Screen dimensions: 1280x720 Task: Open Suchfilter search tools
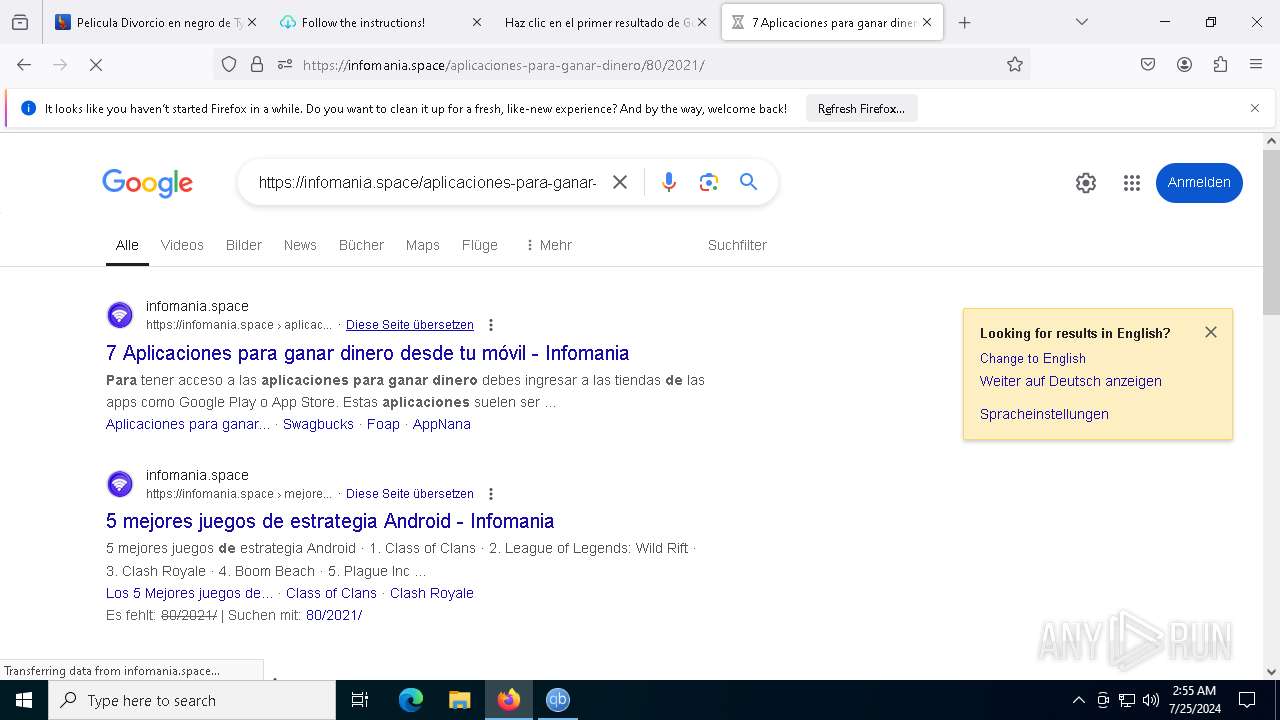click(x=737, y=245)
